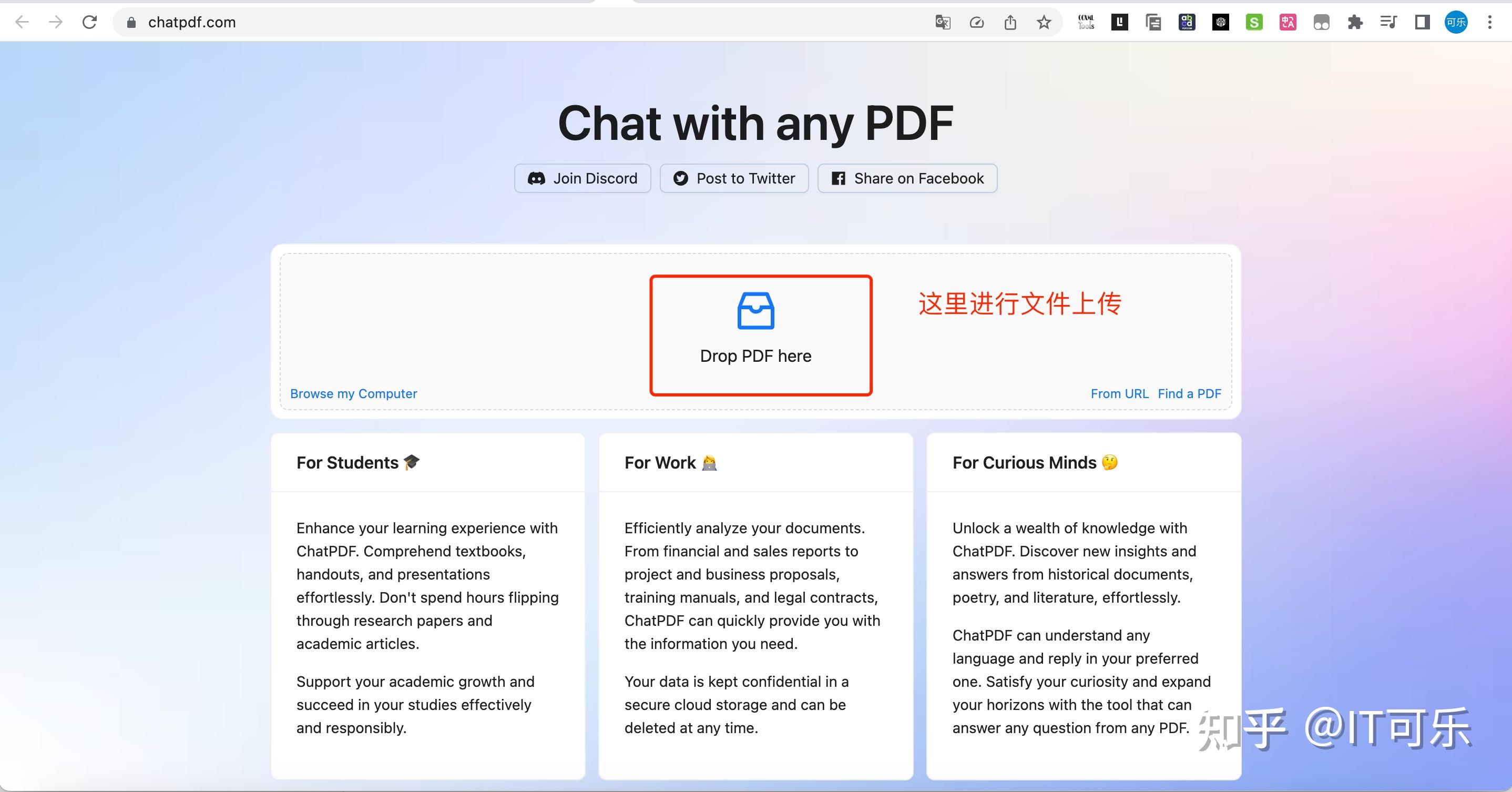Bookmark this page with the star

pyautogui.click(x=1044, y=22)
